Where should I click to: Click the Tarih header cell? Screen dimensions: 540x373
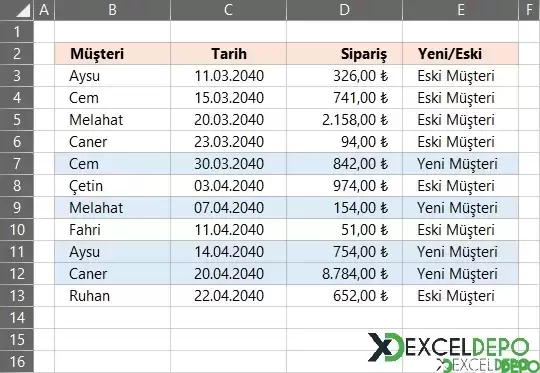point(228,54)
